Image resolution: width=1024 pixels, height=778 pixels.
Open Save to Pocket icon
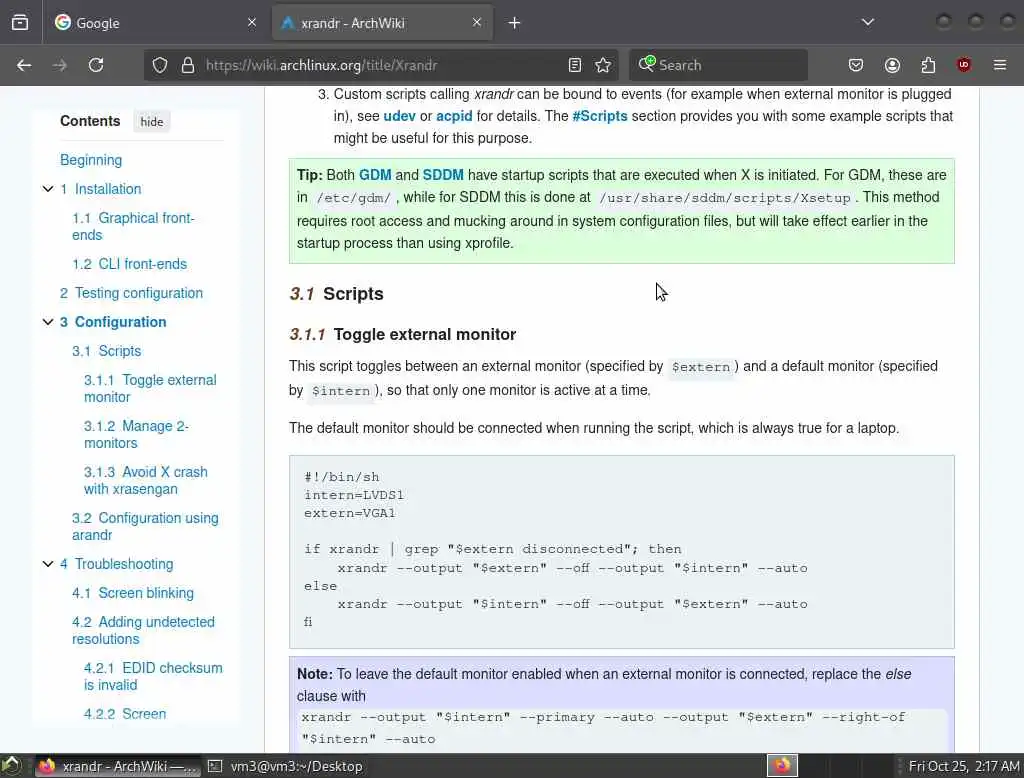(x=856, y=65)
